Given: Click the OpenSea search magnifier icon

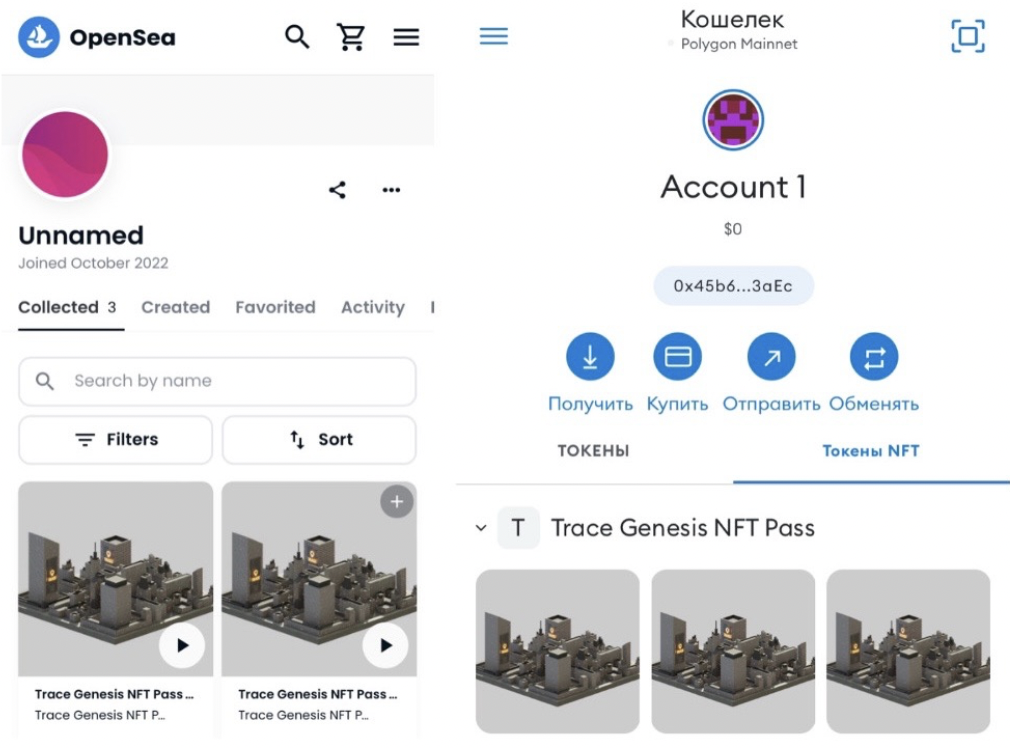Looking at the screenshot, I should (x=297, y=37).
